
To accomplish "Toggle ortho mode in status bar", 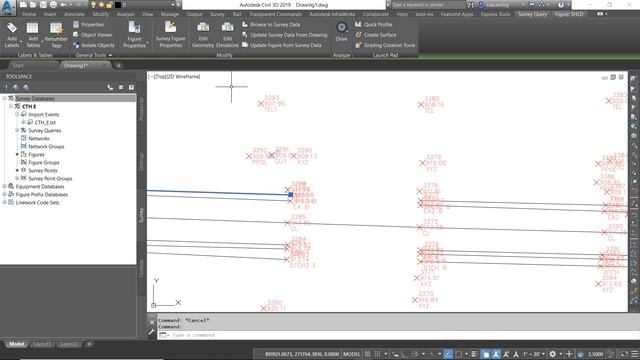I will [x=405, y=354].
